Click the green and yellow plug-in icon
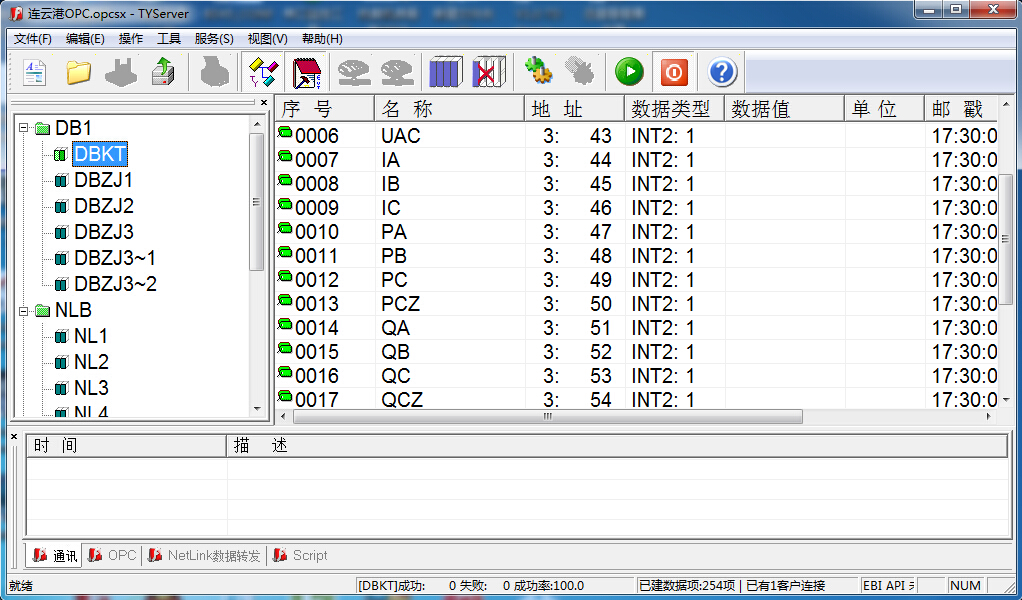1022x600 pixels. coord(539,71)
